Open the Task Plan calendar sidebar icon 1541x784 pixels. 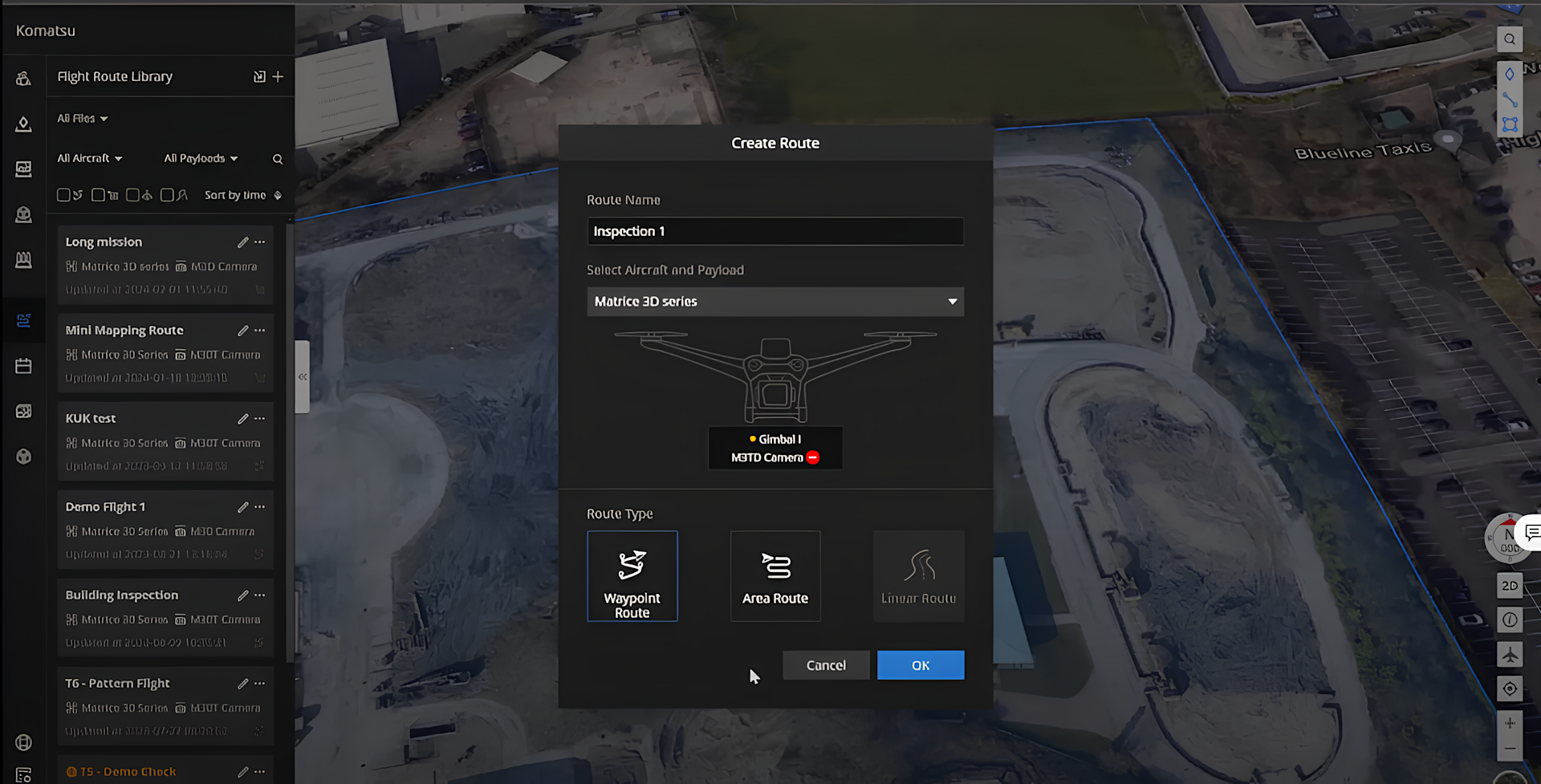click(x=24, y=366)
